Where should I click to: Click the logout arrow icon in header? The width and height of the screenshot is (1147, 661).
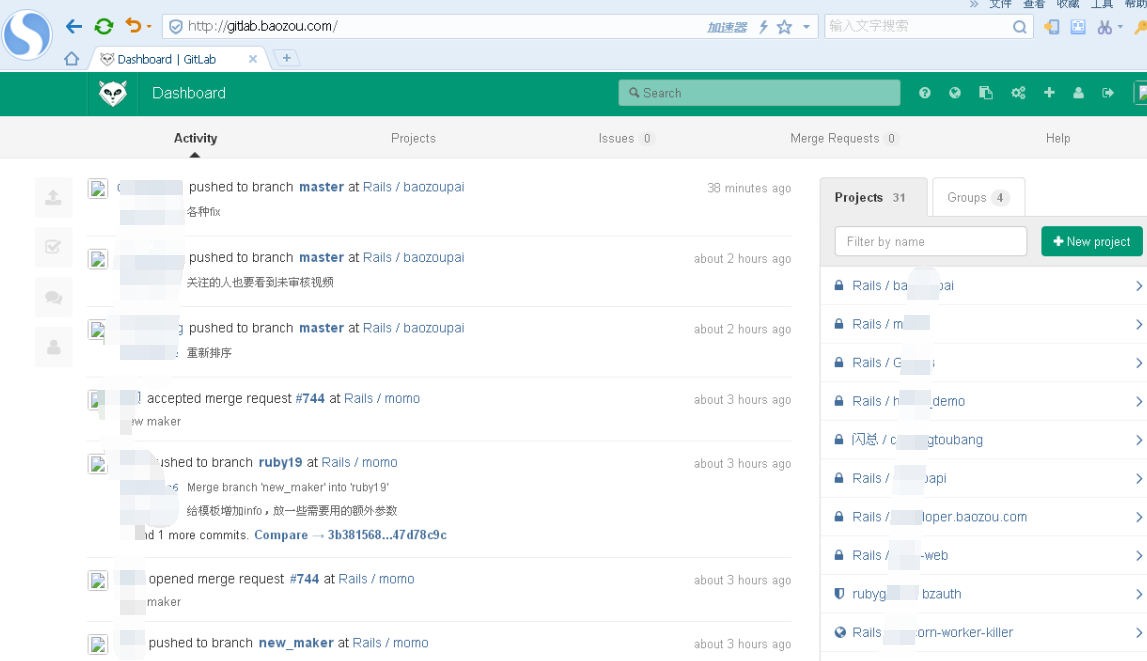(x=1108, y=93)
